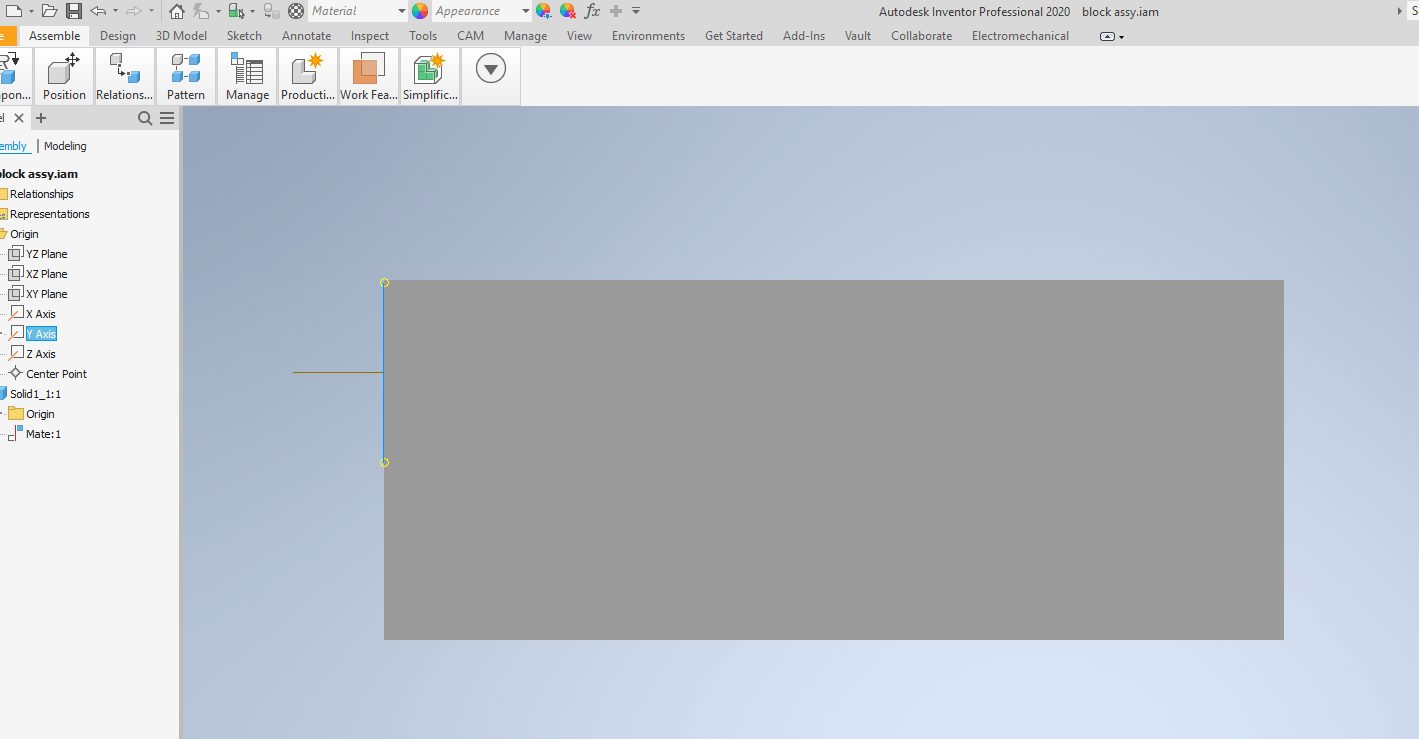Open the Manage bill of materials icon

click(246, 75)
